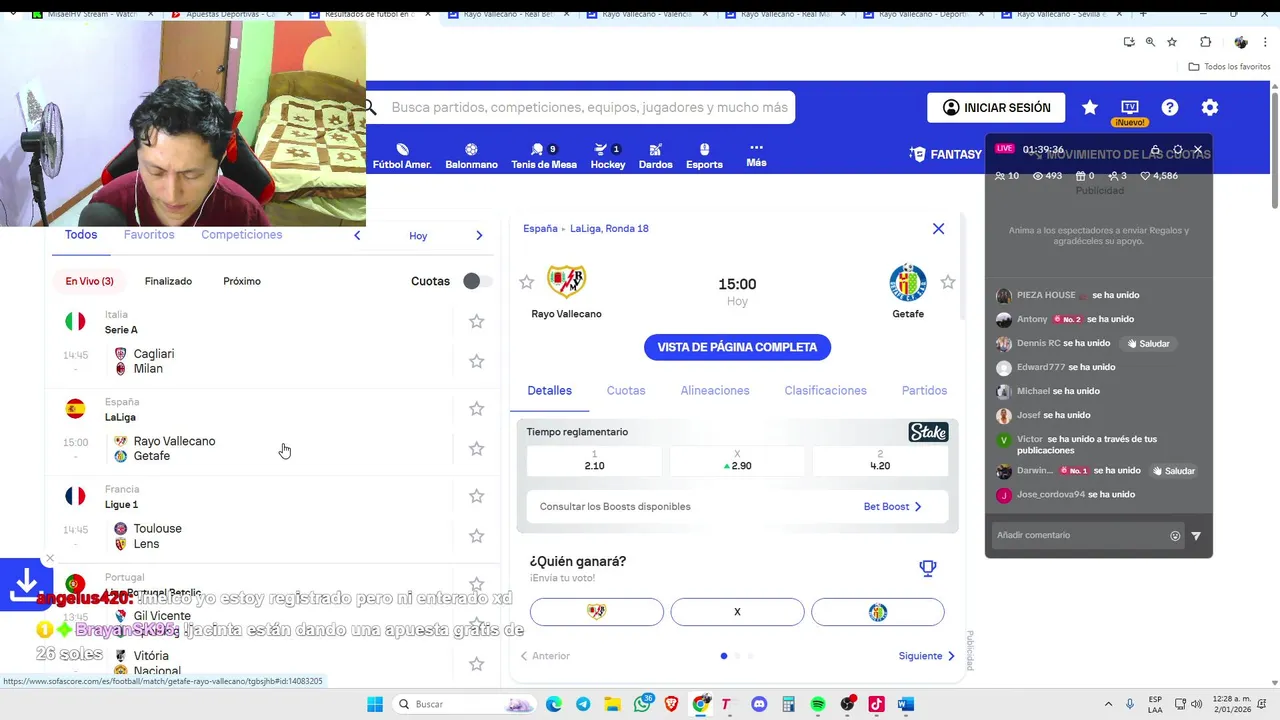
Task: Go to next day arrow beside Hoy
Action: (479, 236)
